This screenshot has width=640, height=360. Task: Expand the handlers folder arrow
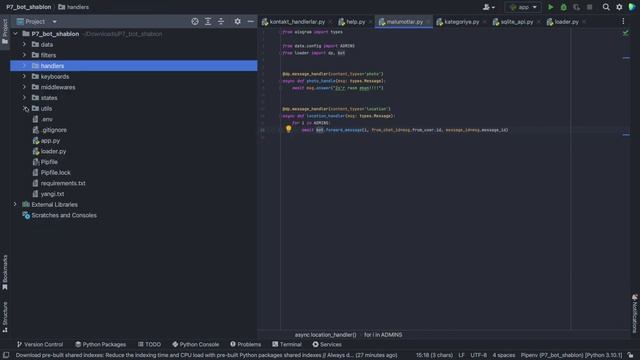pos(24,66)
